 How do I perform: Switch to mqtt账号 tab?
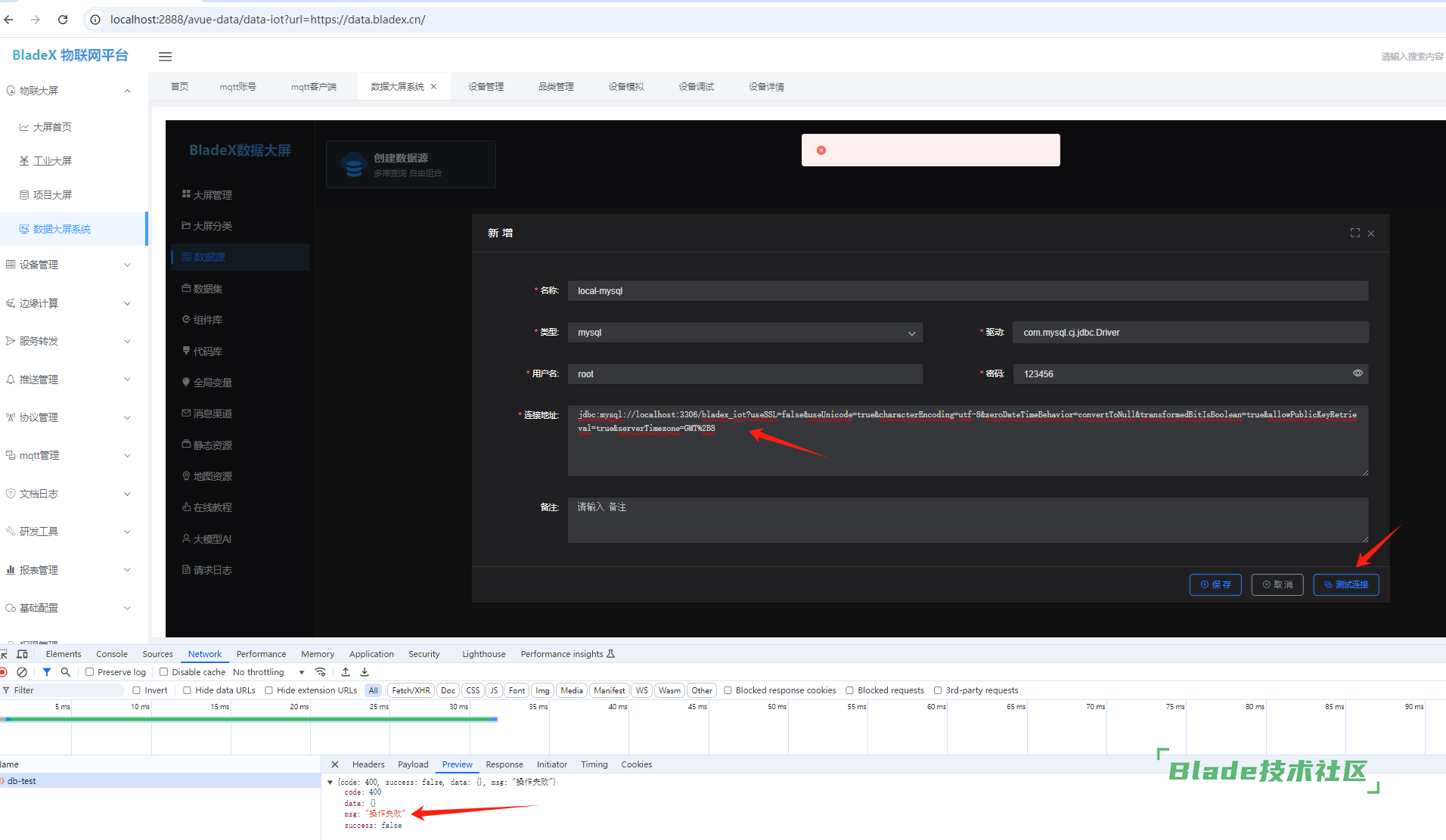pos(237,87)
